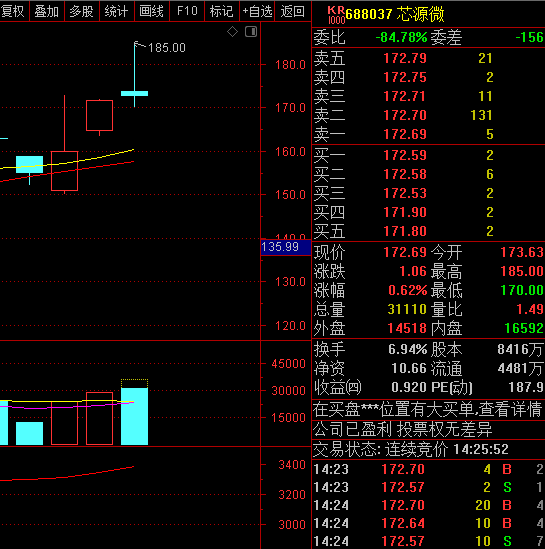This screenshot has width=545, height=549.
Task: Select the 买四 price 171.90
Action: tap(405, 212)
